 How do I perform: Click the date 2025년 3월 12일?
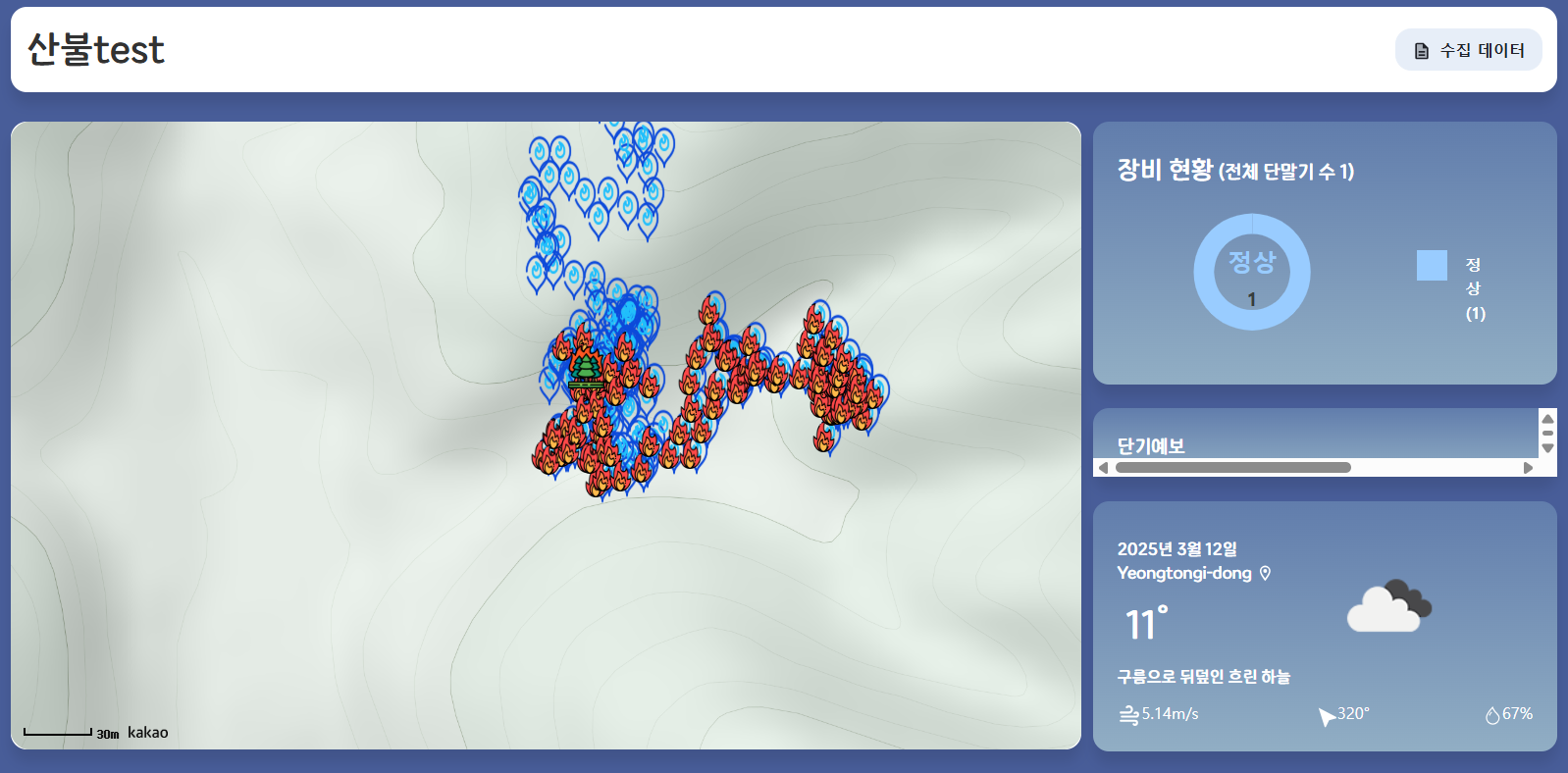[x=1177, y=549]
